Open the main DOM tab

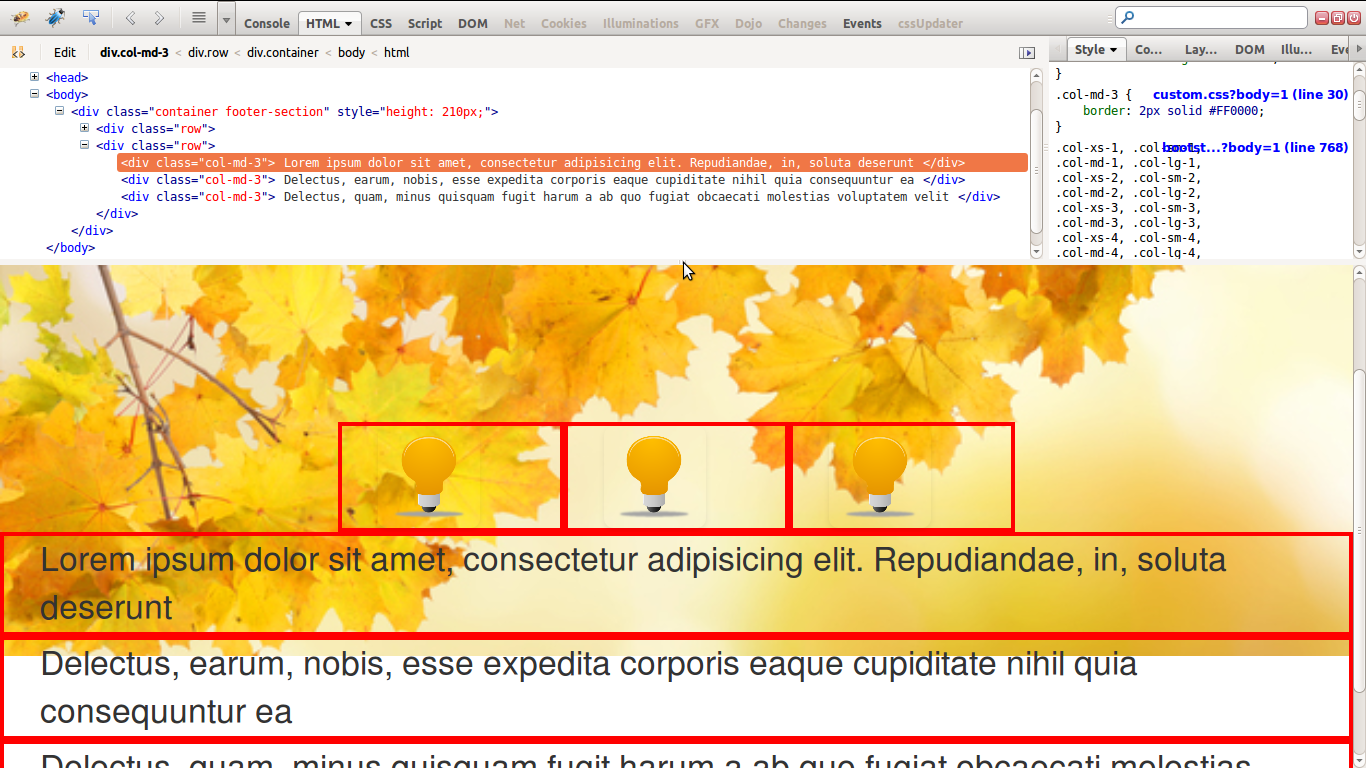[473, 23]
